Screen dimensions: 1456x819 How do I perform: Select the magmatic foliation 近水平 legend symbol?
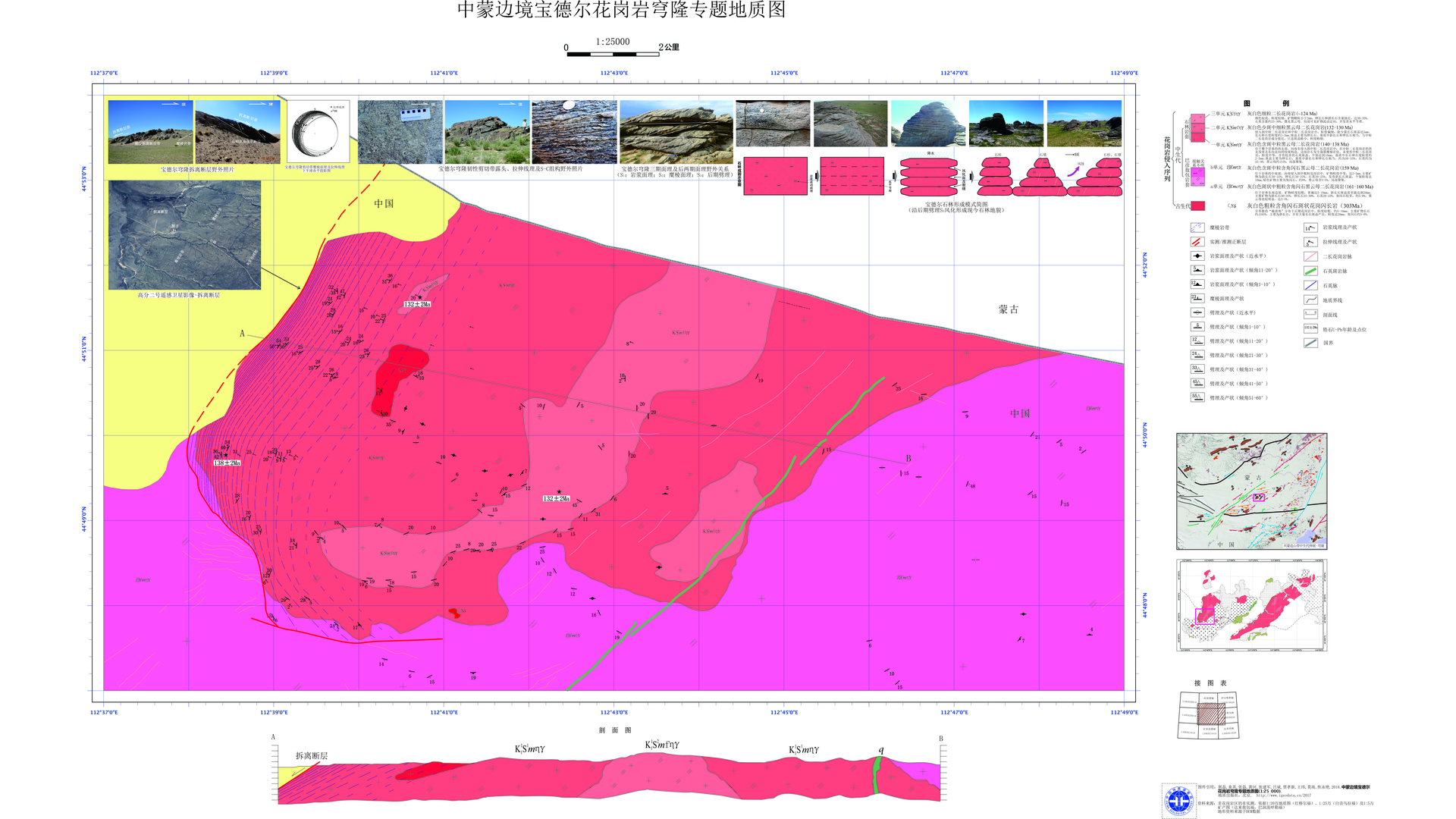(x=1197, y=256)
